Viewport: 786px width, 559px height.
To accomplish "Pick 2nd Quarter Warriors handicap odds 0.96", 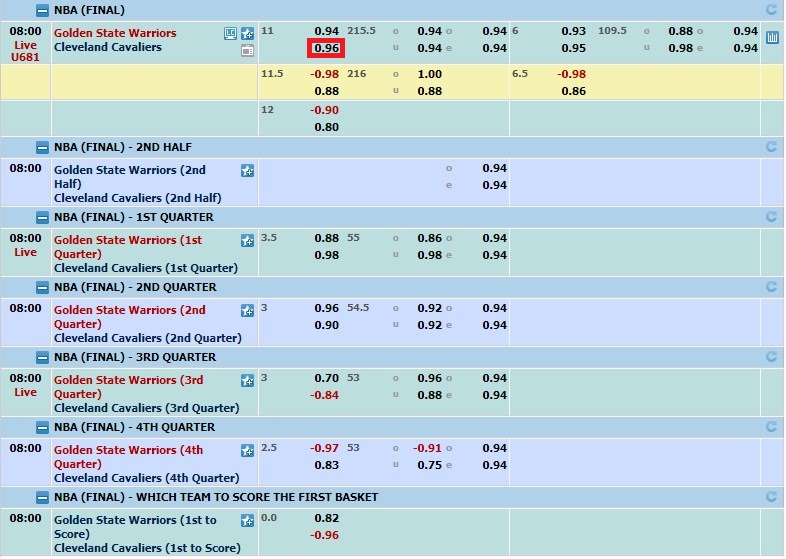I will (326, 308).
